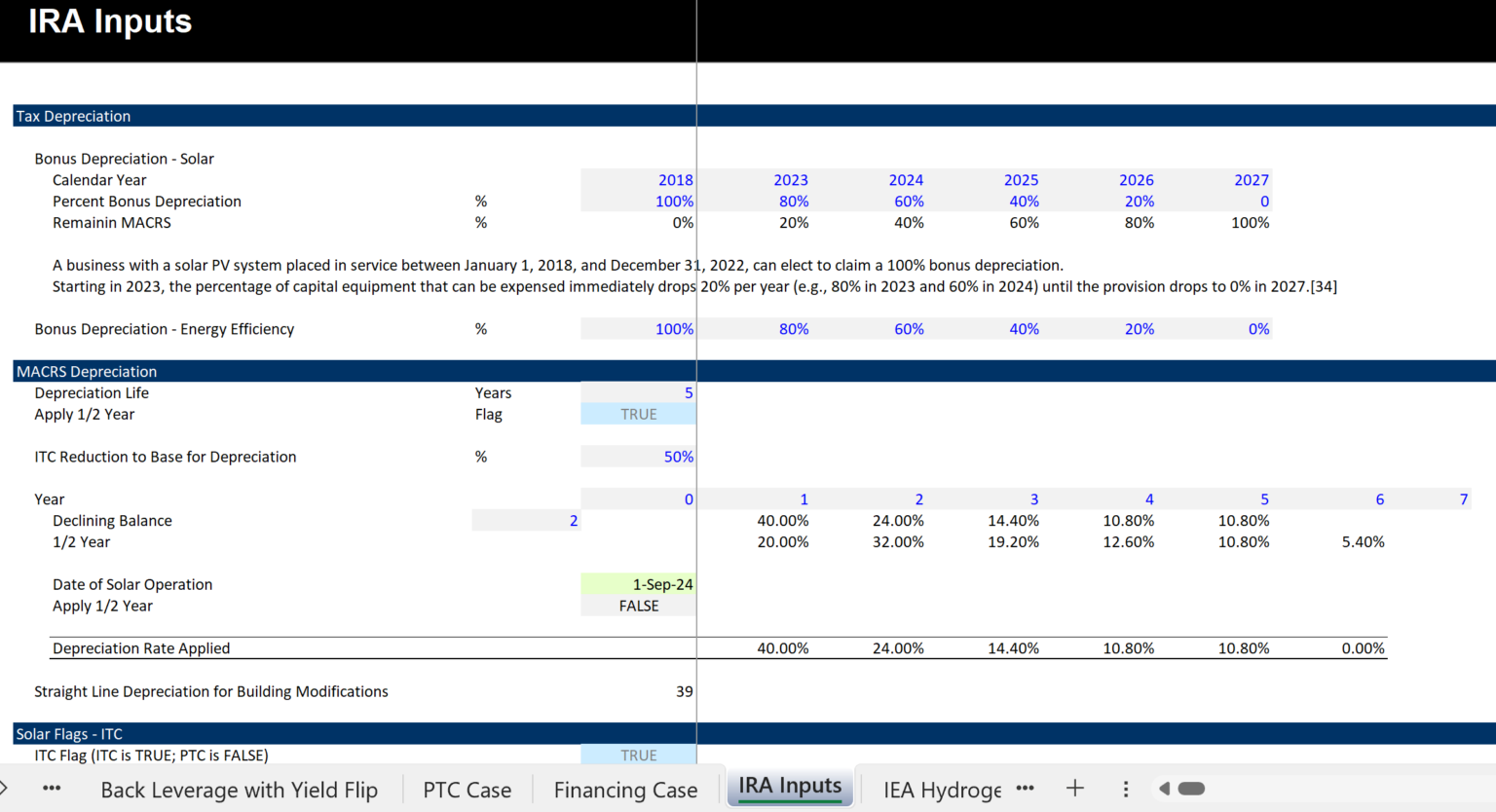The image size is (1496, 812).
Task: Select the 1-Sep-24 Date of Solar Operation cell
Action: 638,583
